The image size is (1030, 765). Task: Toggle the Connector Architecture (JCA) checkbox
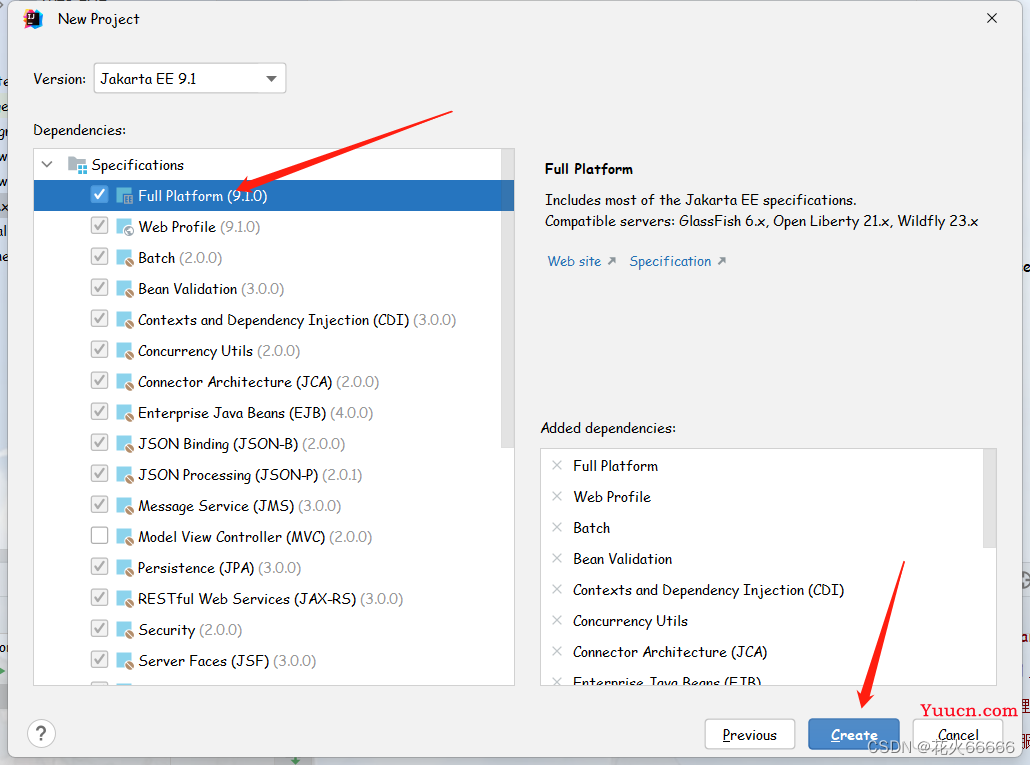[x=99, y=381]
